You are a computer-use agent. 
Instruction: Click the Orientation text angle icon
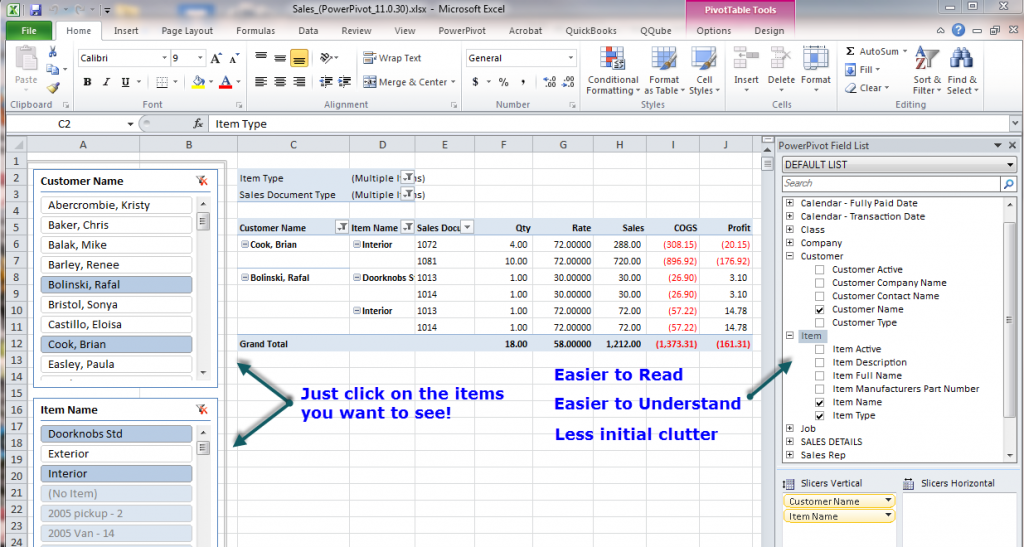click(327, 58)
